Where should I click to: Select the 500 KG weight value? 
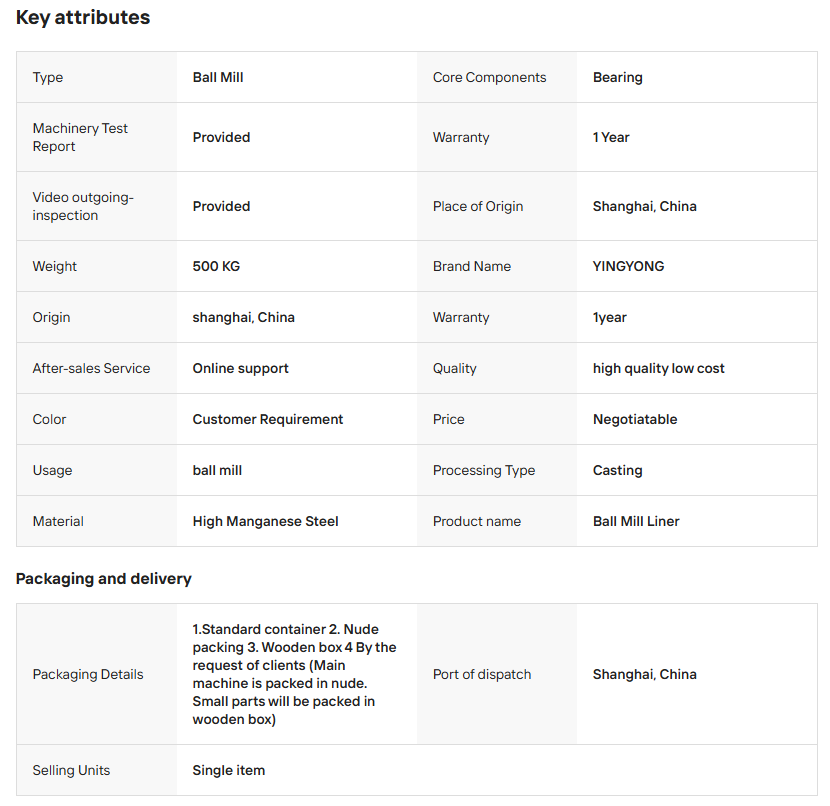216,266
